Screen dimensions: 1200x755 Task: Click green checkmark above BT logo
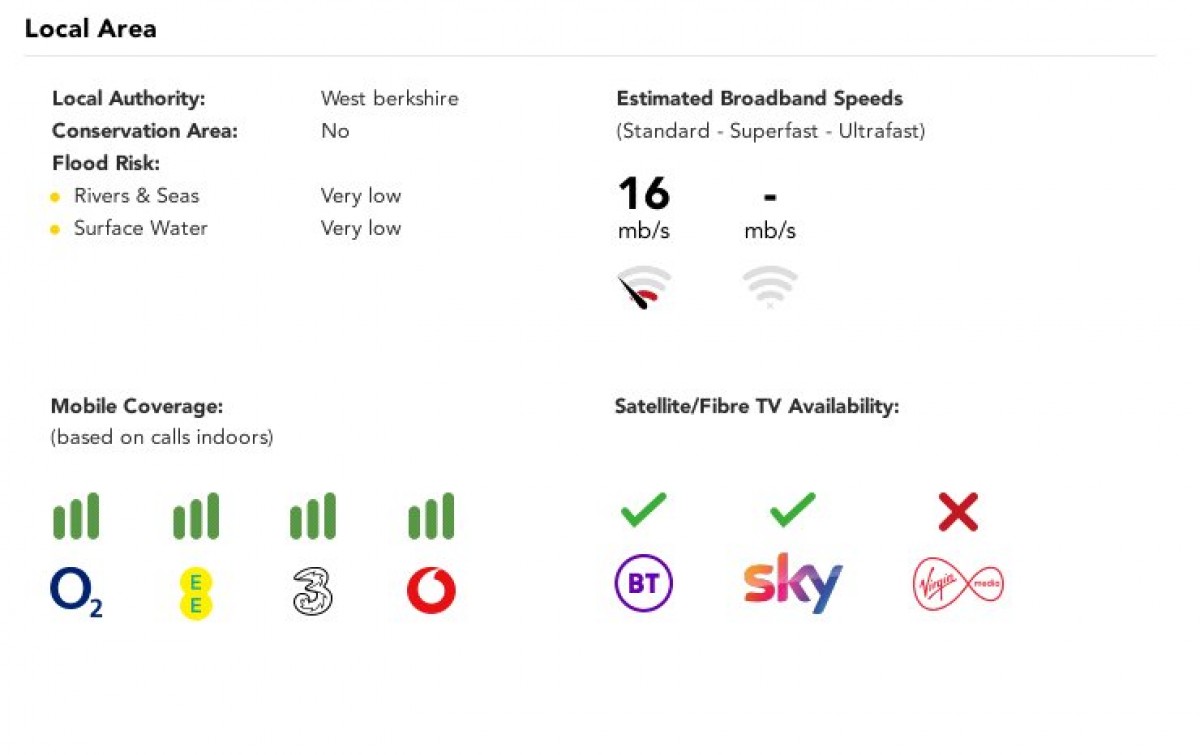(643, 512)
